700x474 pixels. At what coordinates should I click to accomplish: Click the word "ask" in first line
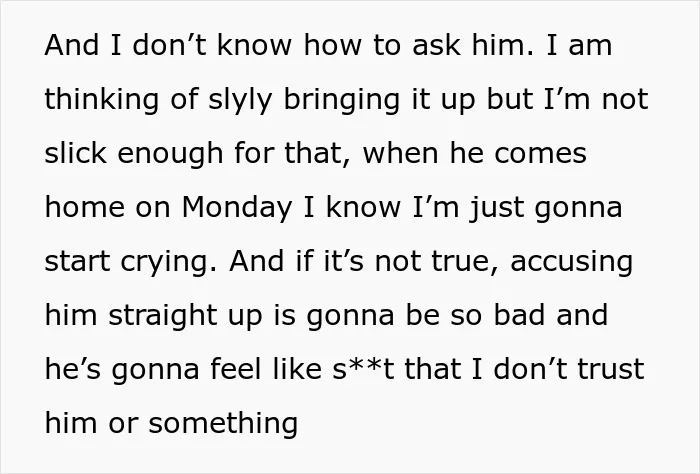pyautogui.click(x=436, y=45)
